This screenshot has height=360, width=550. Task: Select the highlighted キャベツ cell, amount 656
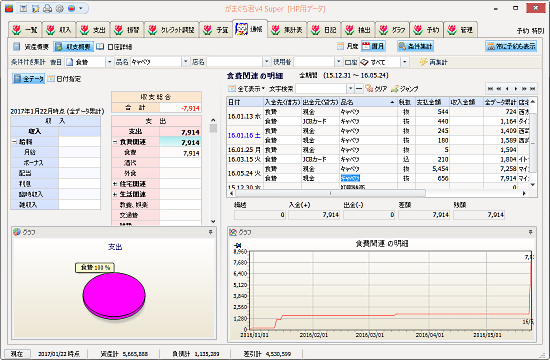click(350, 178)
